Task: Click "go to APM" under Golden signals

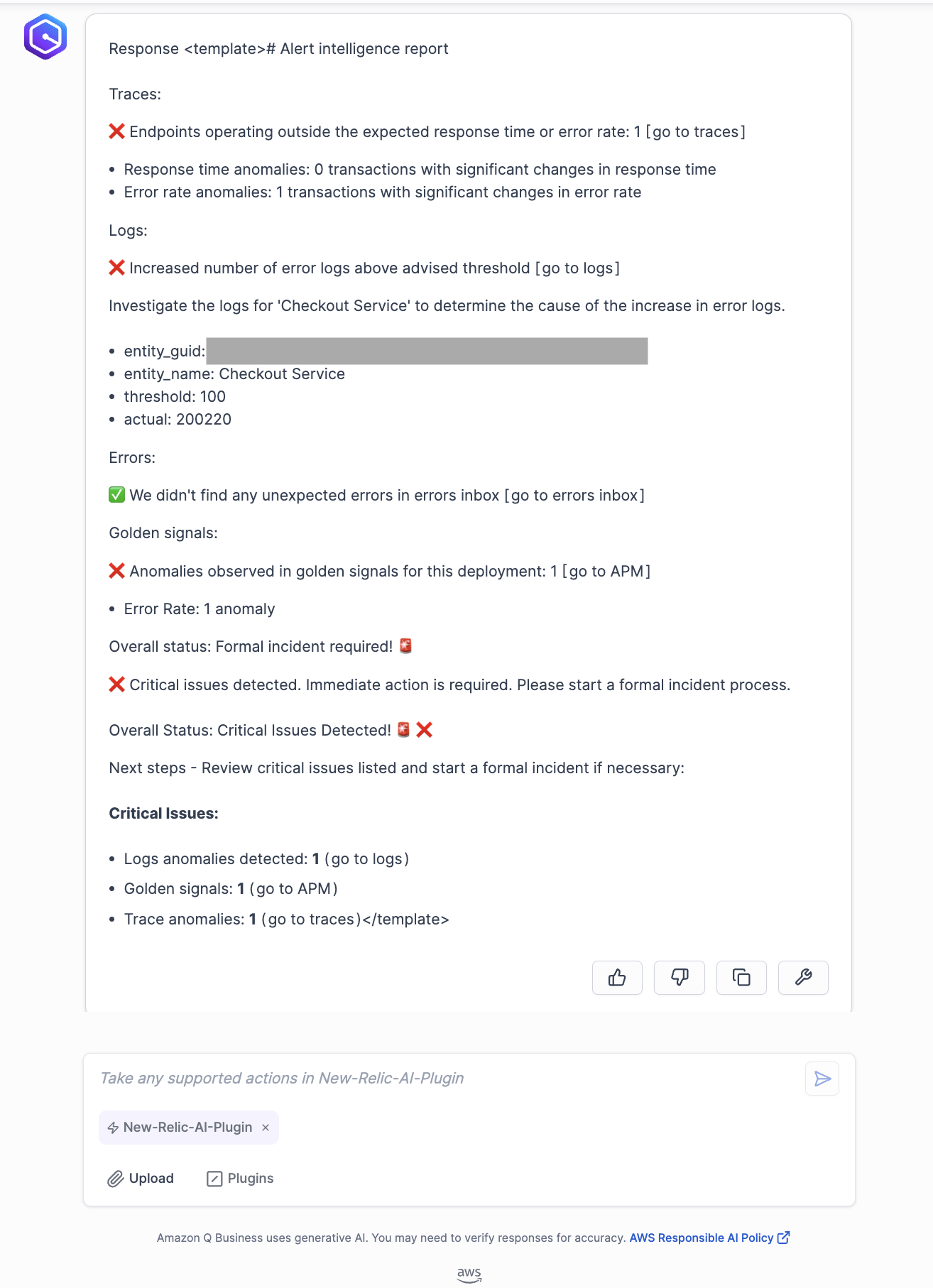Action: 606,572
